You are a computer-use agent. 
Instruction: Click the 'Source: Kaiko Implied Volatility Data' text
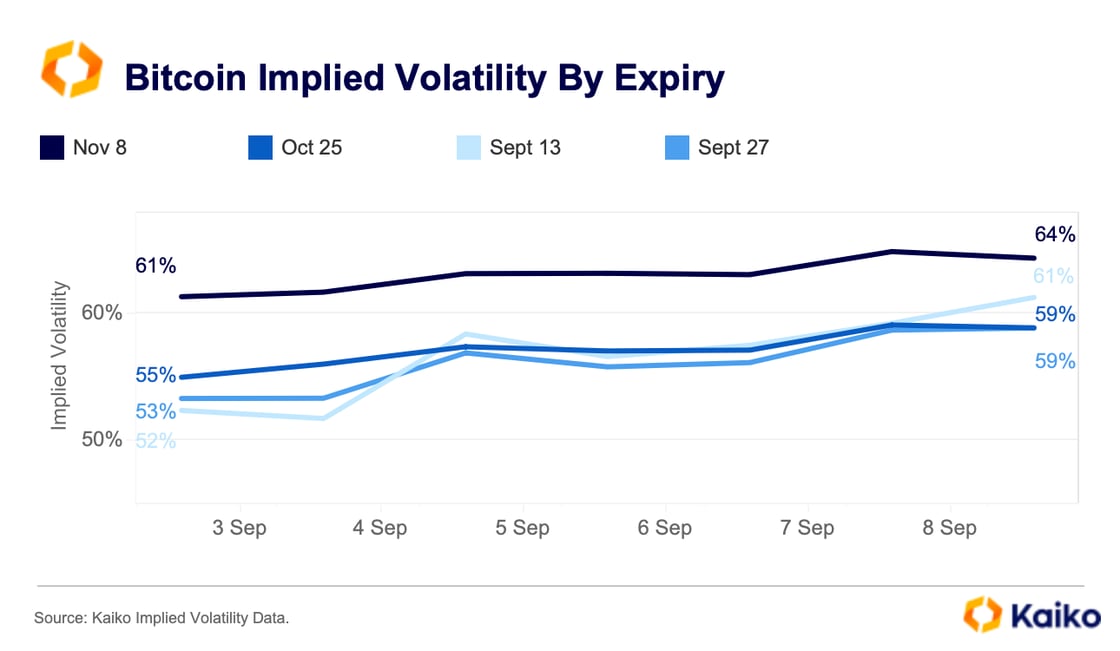(x=161, y=619)
